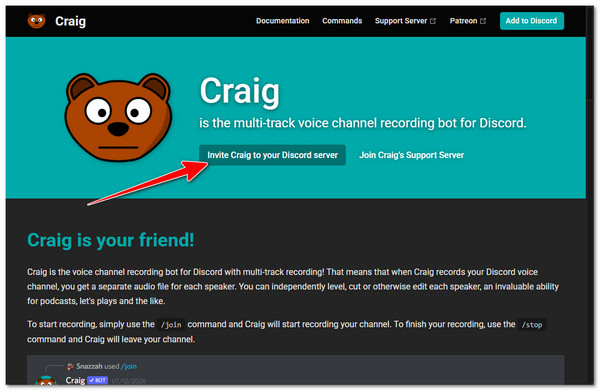Image resolution: width=600 pixels, height=391 pixels.
Task: Click the /join command code snippet
Action: coord(171,325)
